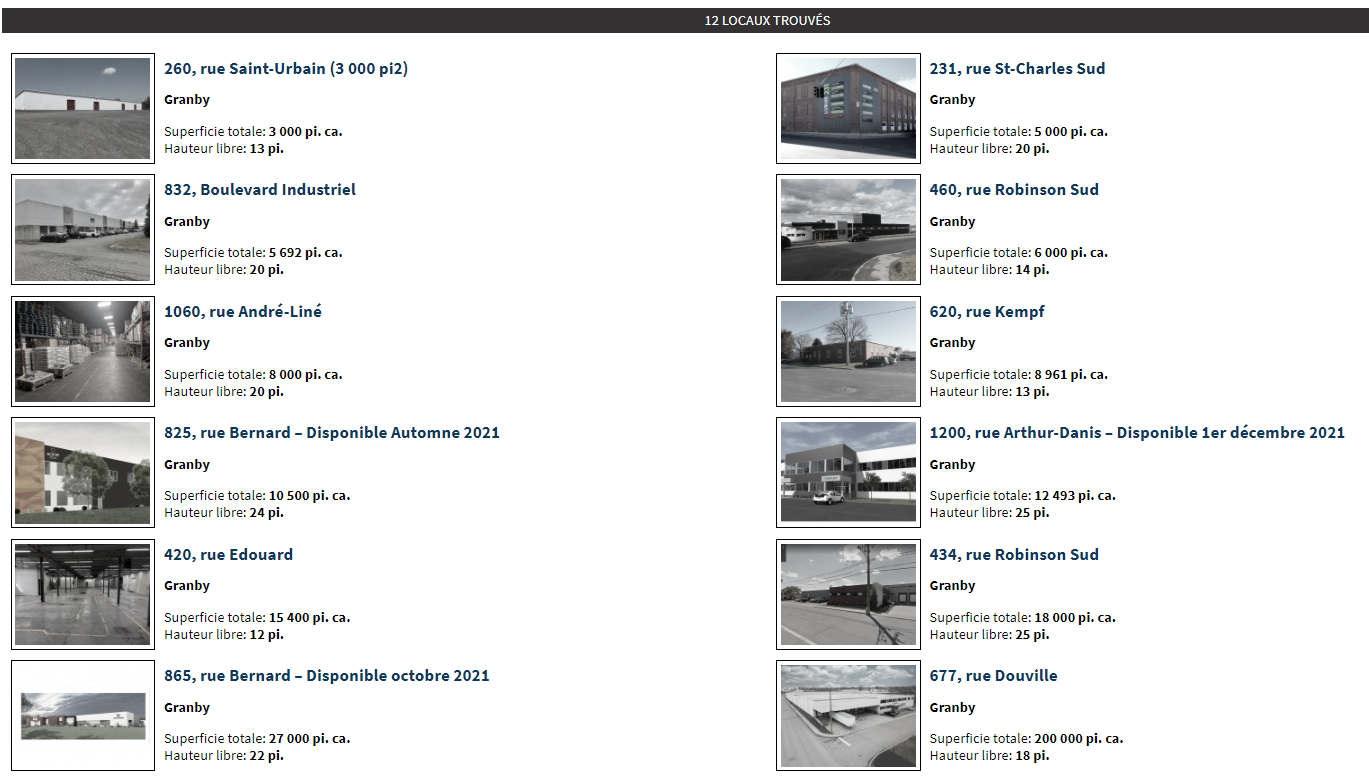The width and height of the screenshot is (1369, 778).
Task: Open the 1060, rue André-Liné listing
Action: point(243,312)
